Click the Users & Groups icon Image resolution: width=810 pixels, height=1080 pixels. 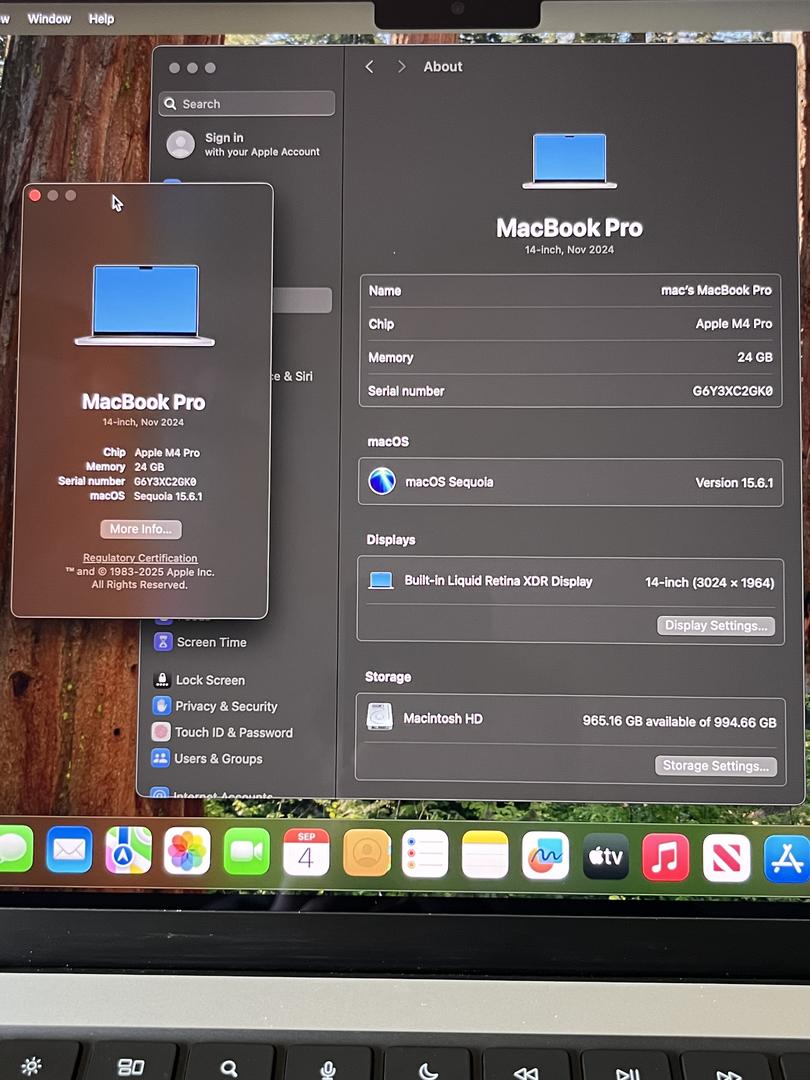160,758
